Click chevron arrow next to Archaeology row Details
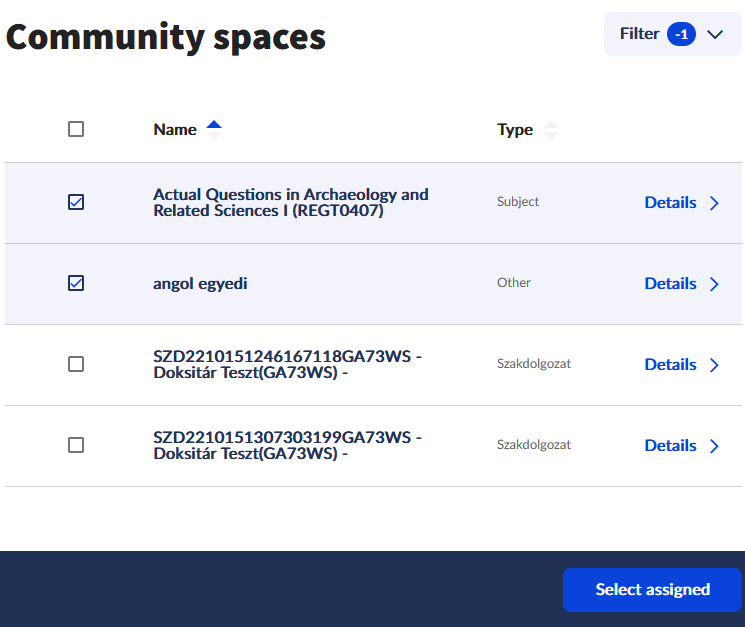The height and width of the screenshot is (627, 745). tap(714, 203)
